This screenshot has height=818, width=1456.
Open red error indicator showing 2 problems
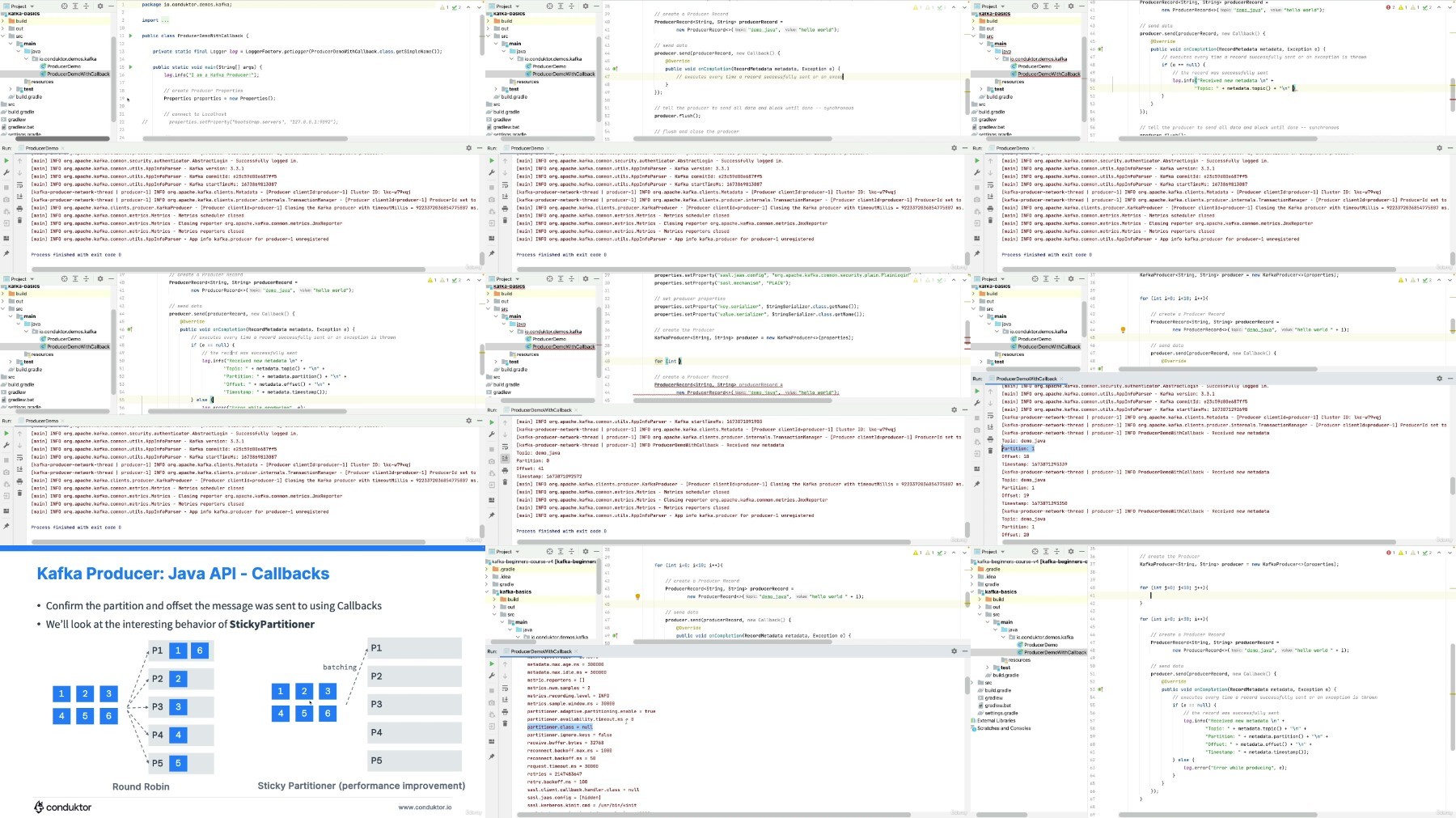(1391, 7)
